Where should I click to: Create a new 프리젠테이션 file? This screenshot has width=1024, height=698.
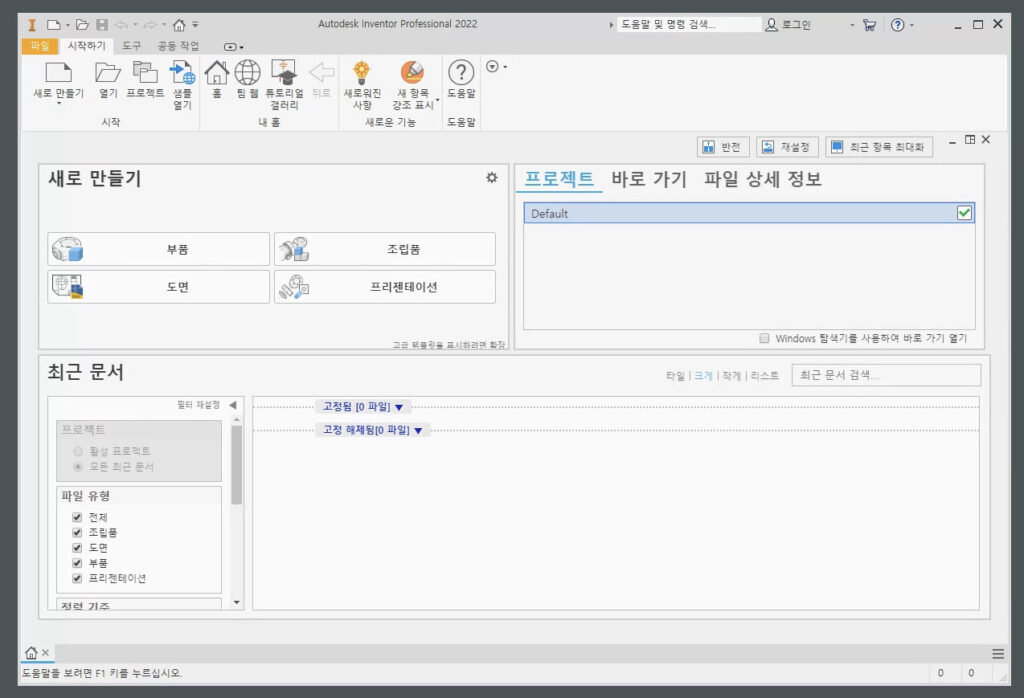tap(385, 287)
